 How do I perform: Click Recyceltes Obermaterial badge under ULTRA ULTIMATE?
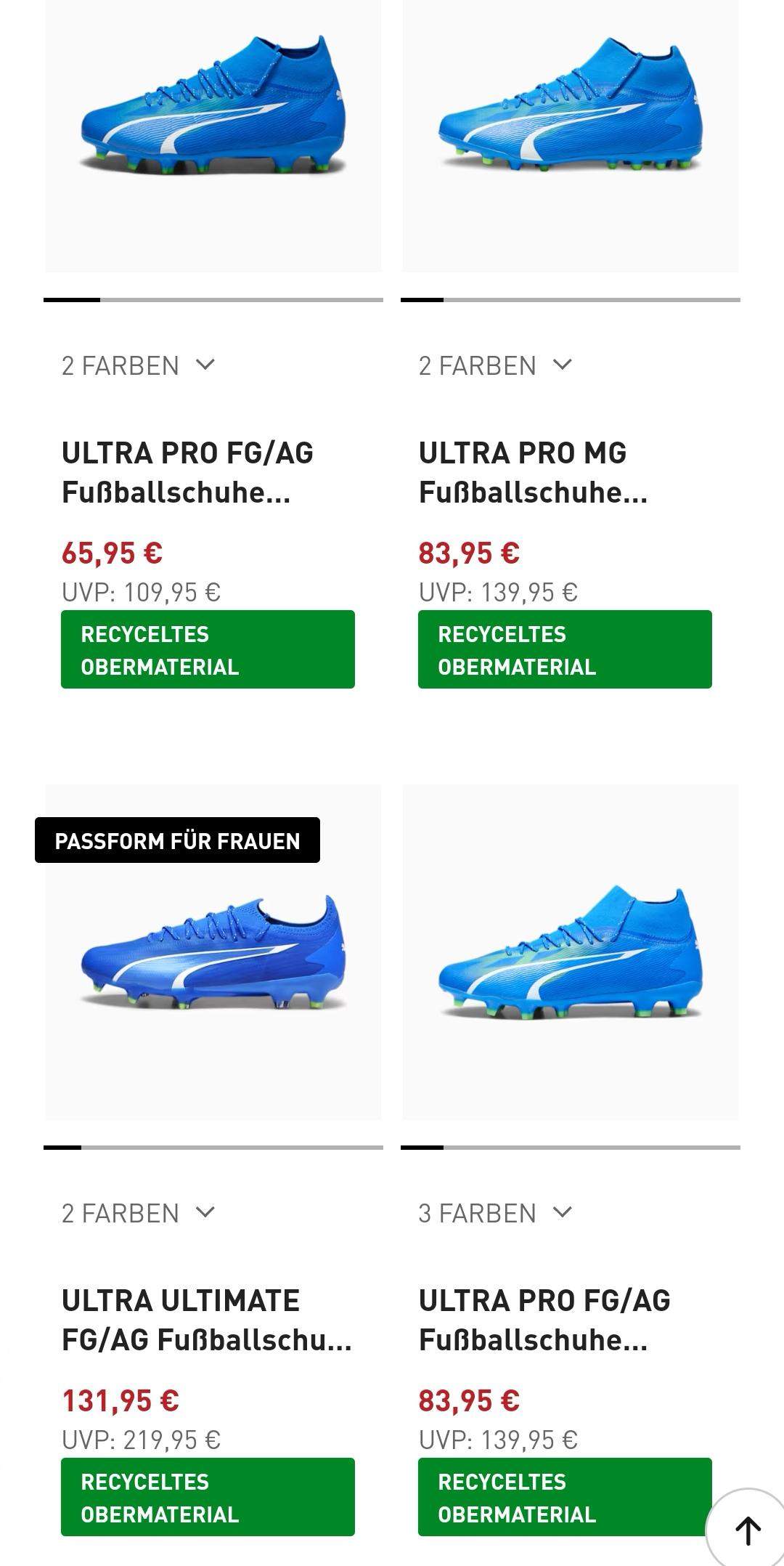[208, 1497]
